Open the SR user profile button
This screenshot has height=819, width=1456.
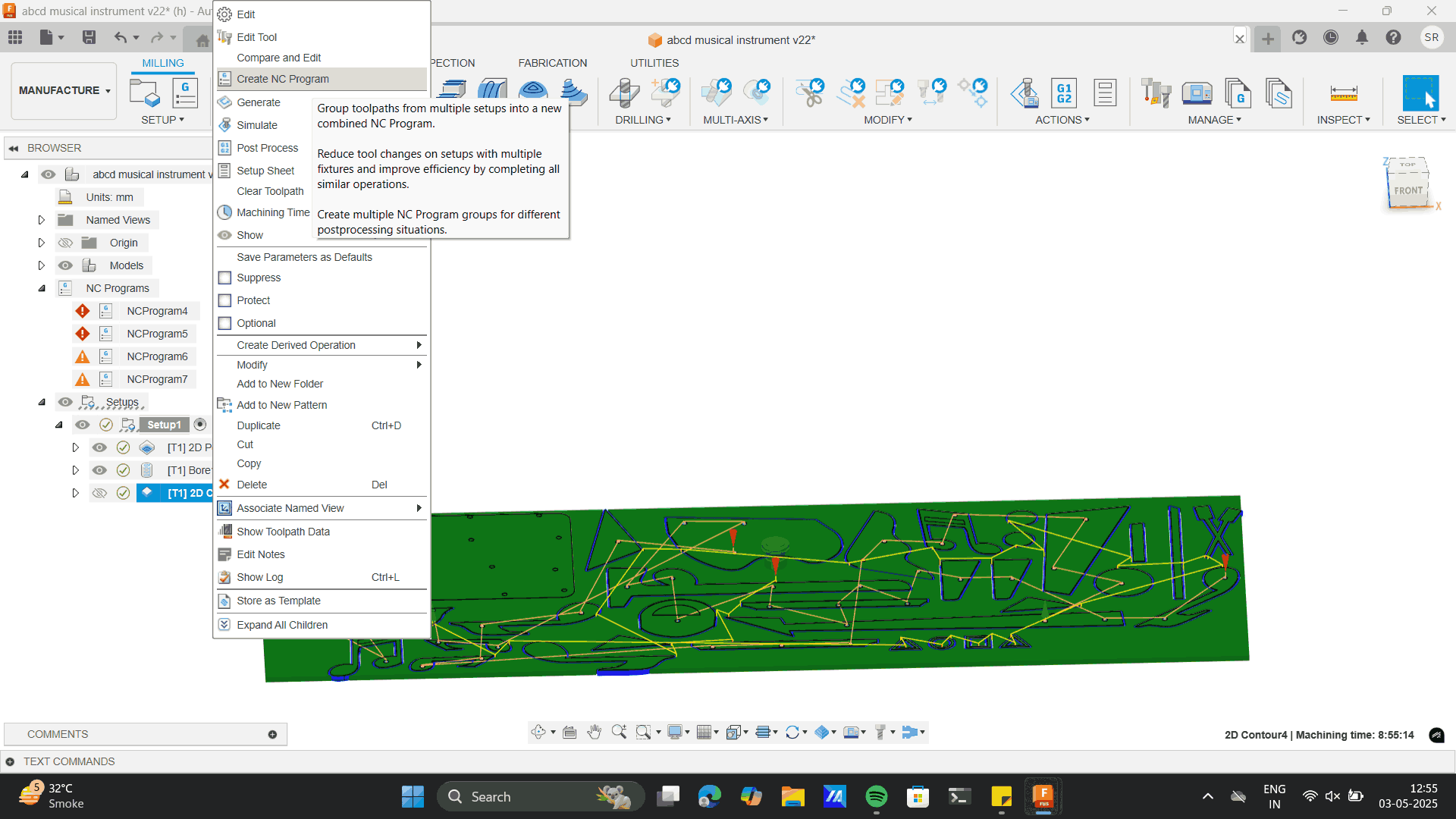pyautogui.click(x=1431, y=37)
